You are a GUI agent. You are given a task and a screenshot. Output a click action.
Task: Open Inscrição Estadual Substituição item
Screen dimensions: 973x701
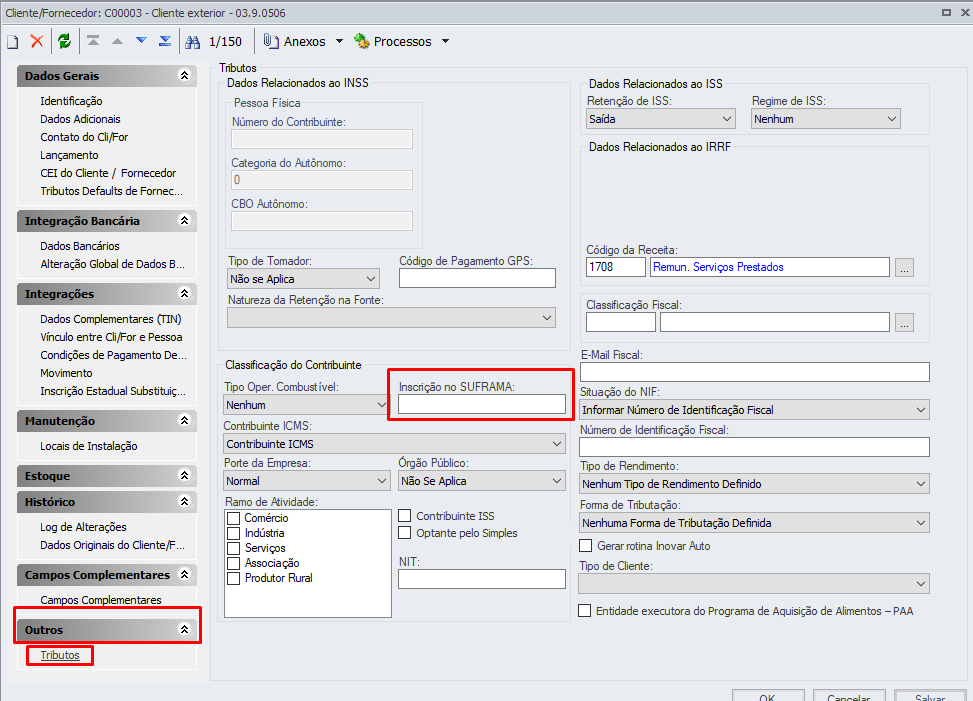click(x=113, y=391)
